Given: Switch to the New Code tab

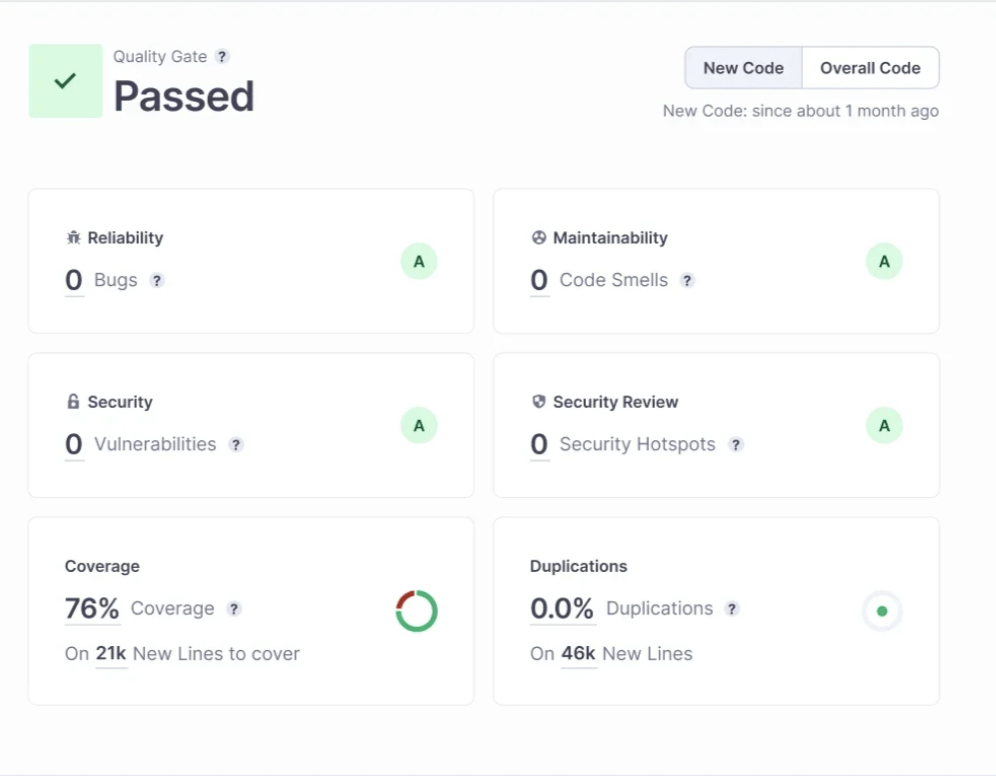Looking at the screenshot, I should click(x=743, y=68).
